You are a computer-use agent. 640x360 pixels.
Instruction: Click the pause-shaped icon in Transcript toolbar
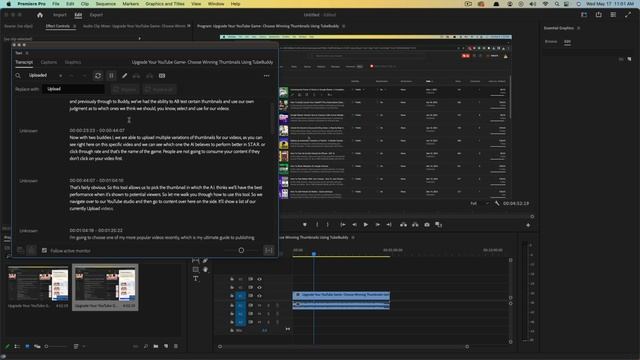111,76
